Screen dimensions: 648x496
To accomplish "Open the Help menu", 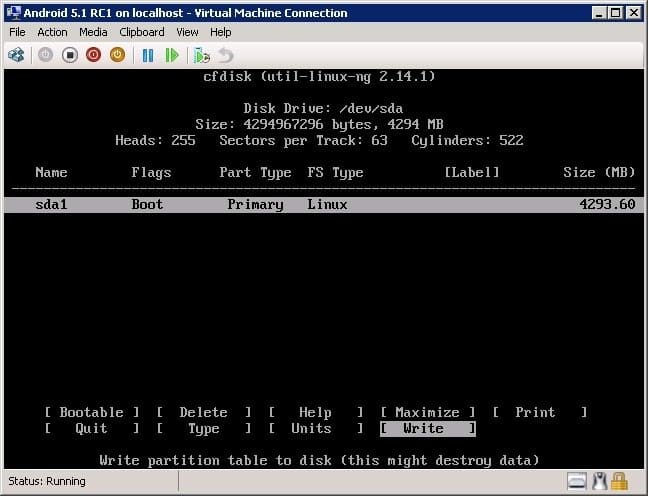I will tap(221, 32).
